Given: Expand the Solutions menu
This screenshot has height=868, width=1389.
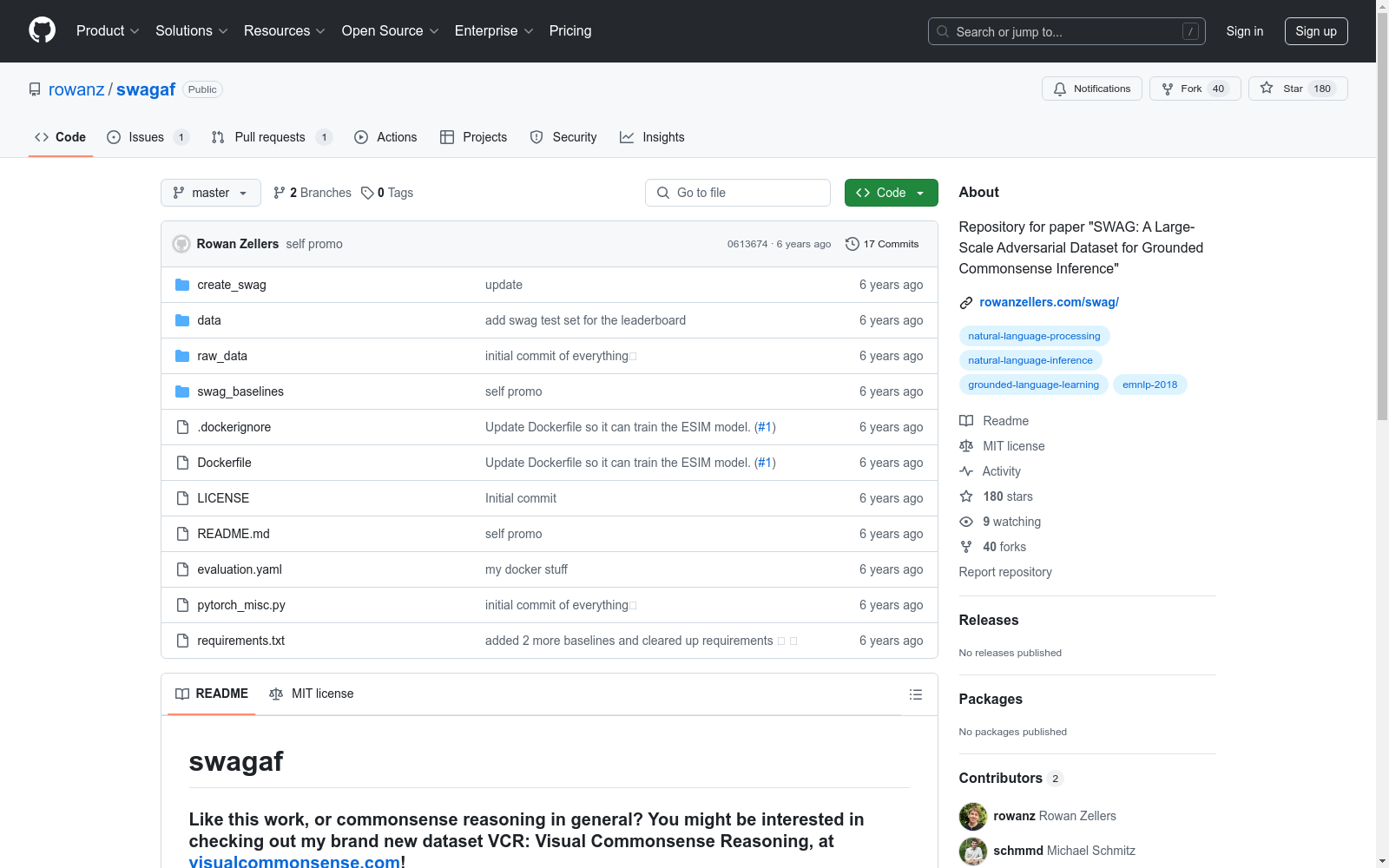Looking at the screenshot, I should pyautogui.click(x=192, y=31).
